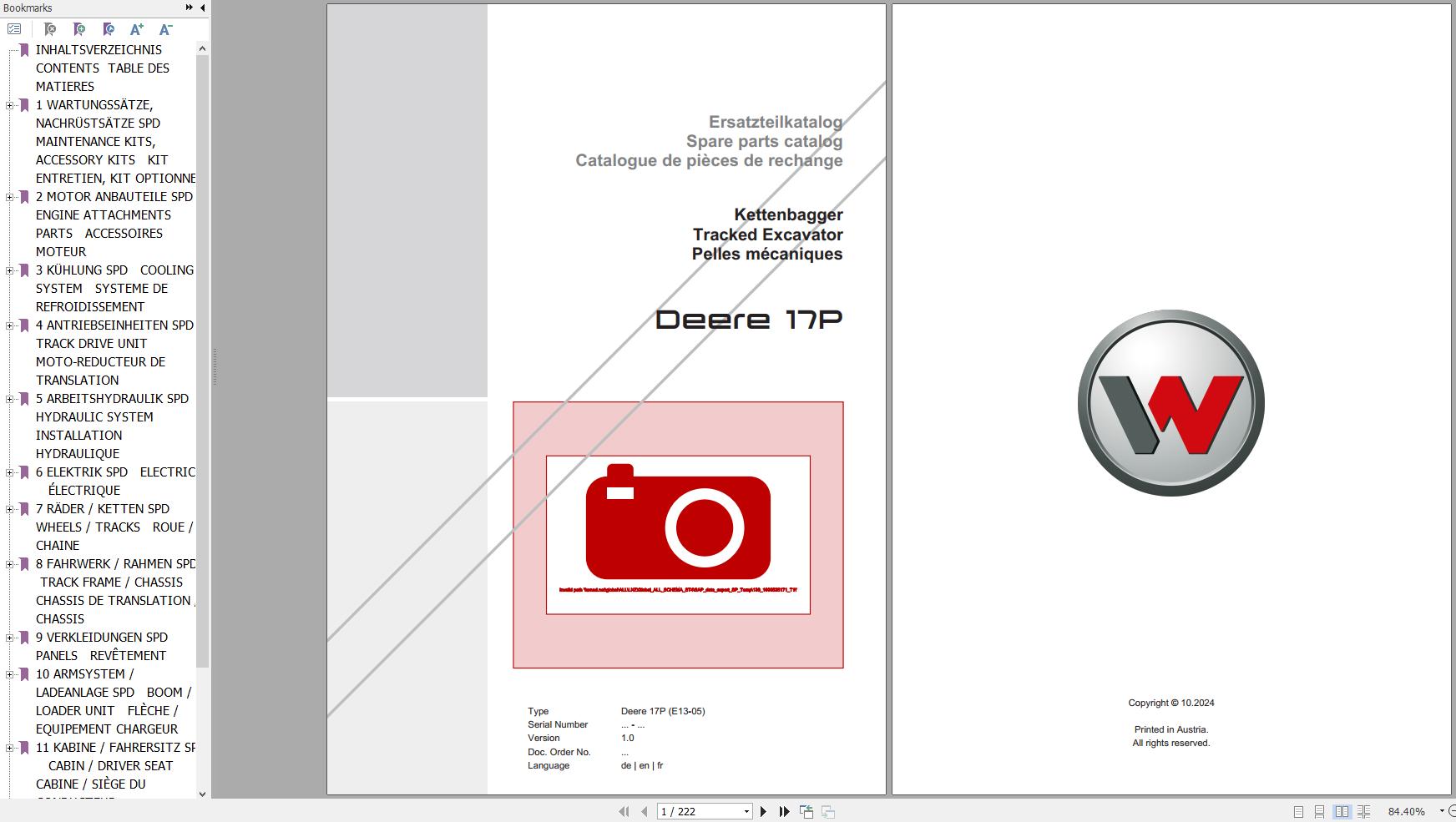Click the zoom percentage 84.40% field

(x=1407, y=811)
